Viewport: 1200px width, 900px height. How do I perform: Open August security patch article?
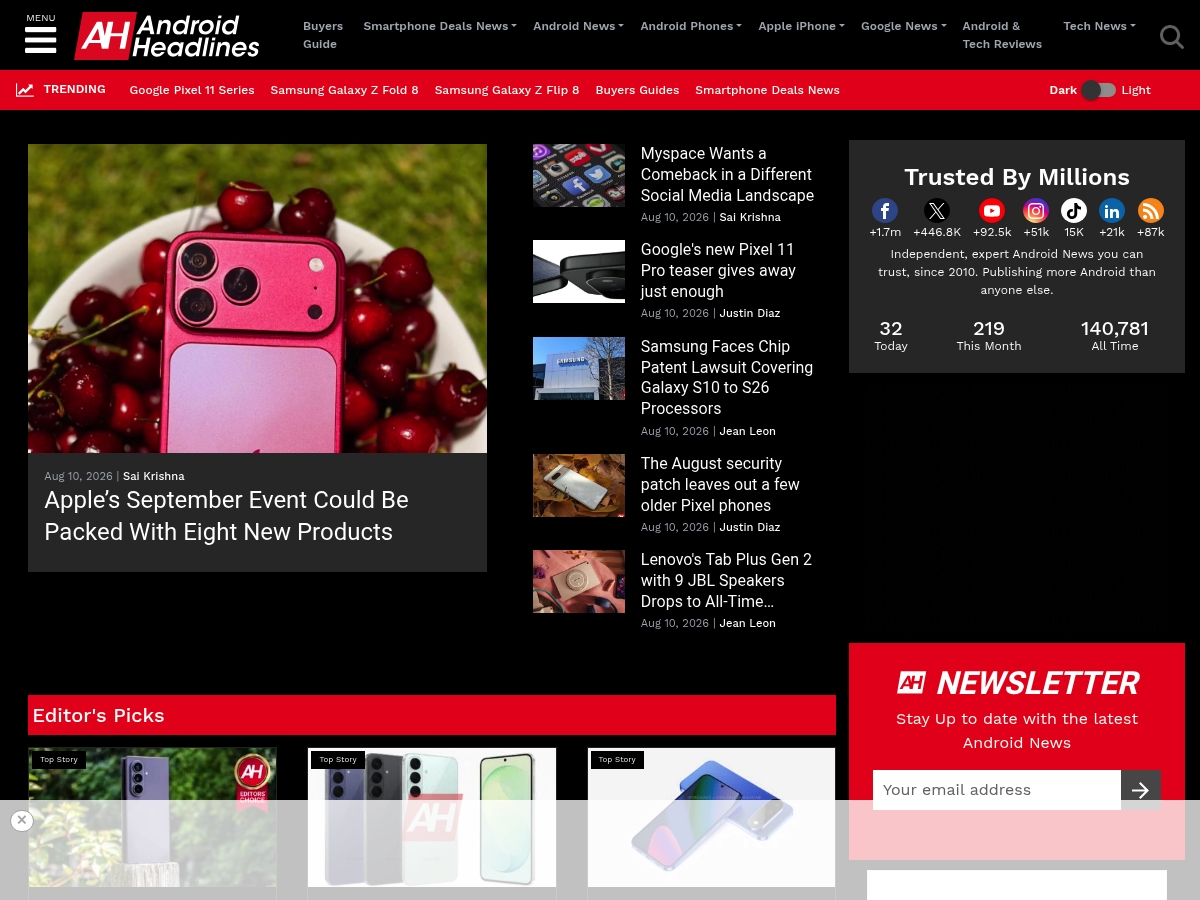(720, 484)
